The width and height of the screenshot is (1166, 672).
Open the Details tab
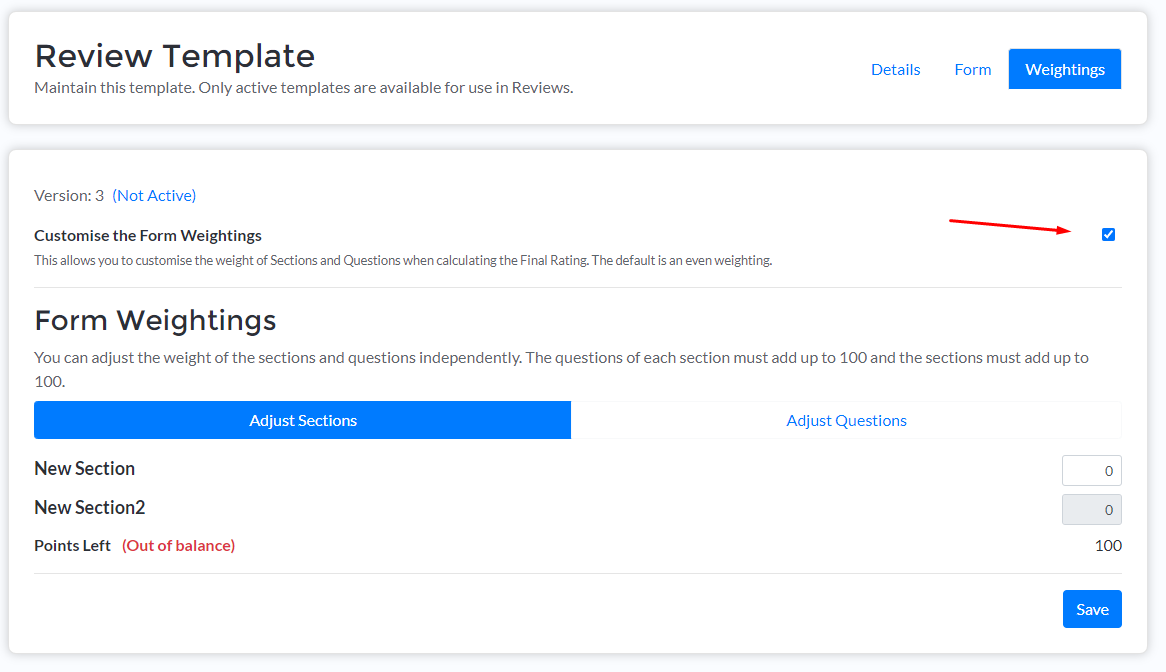pyautogui.click(x=895, y=69)
